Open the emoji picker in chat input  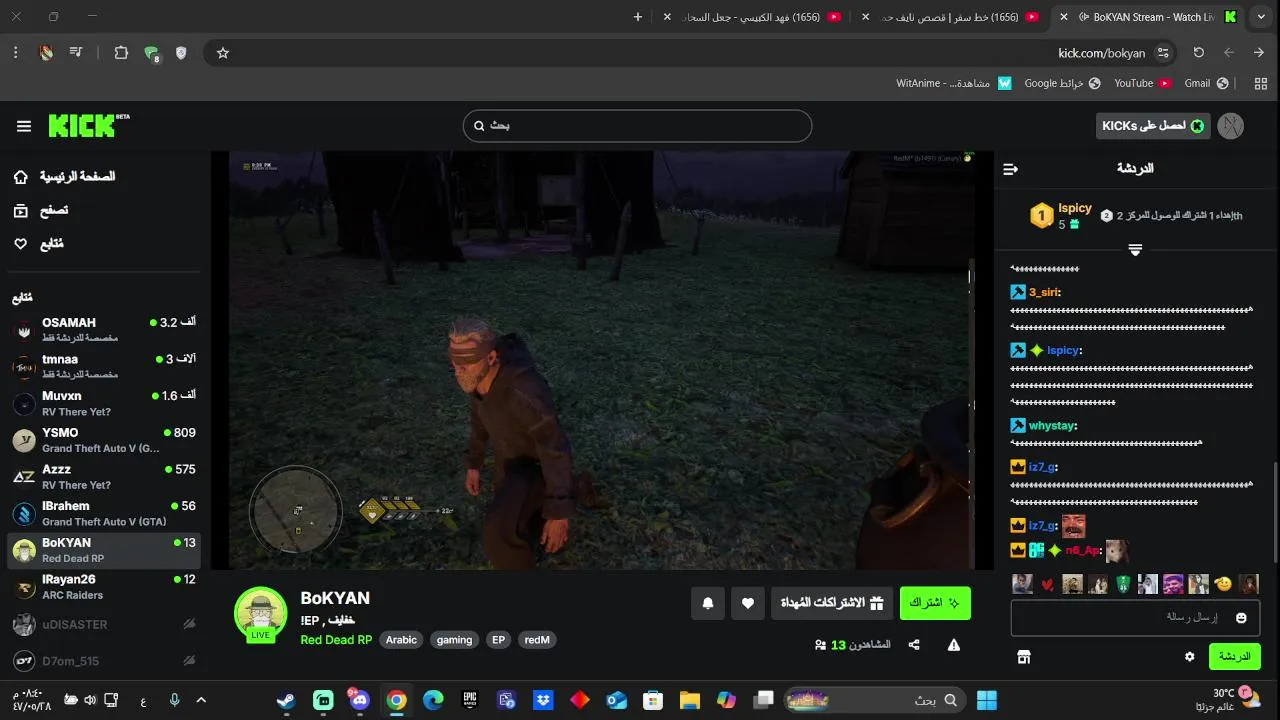pyautogui.click(x=1241, y=618)
